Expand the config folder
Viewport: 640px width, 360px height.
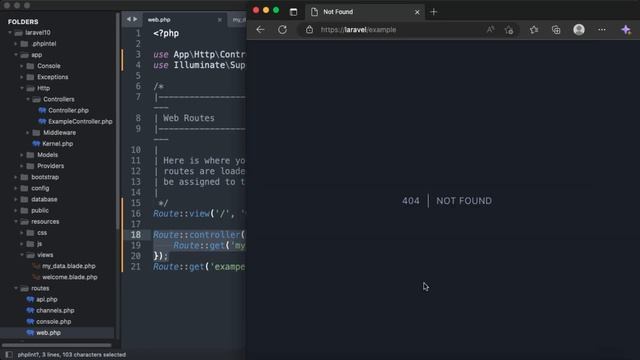(x=16, y=188)
